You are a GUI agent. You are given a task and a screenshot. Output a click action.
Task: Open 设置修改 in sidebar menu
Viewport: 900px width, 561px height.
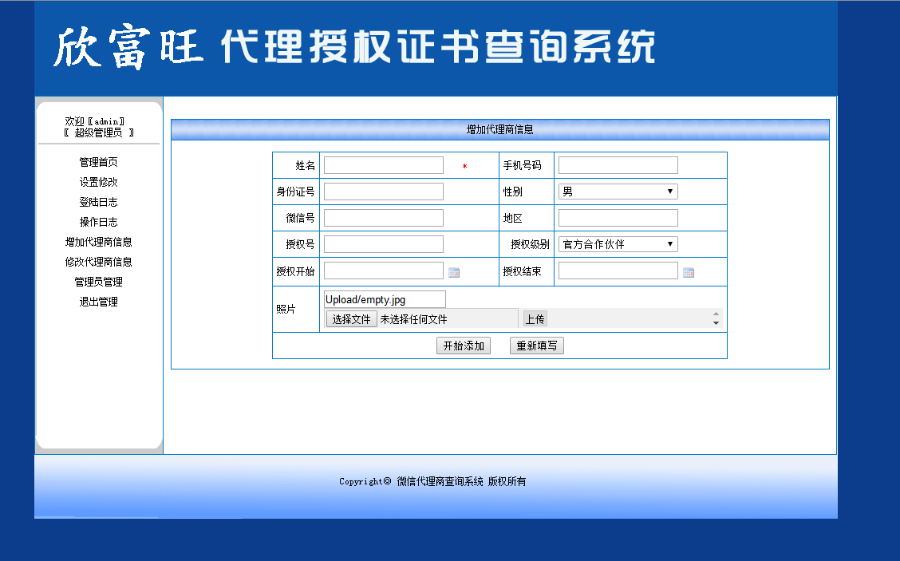98,182
